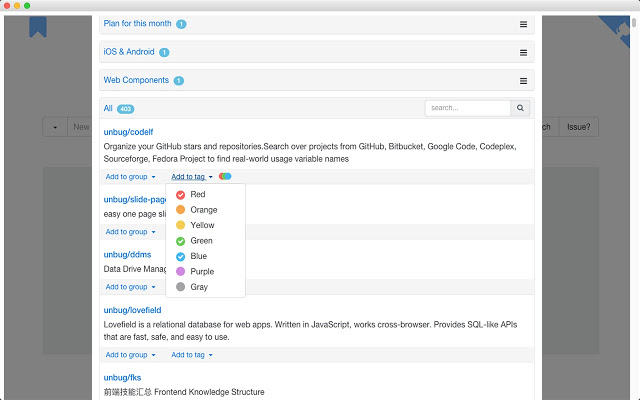
Task: Click the Web Components hamburger menu icon
Action: [523, 80]
